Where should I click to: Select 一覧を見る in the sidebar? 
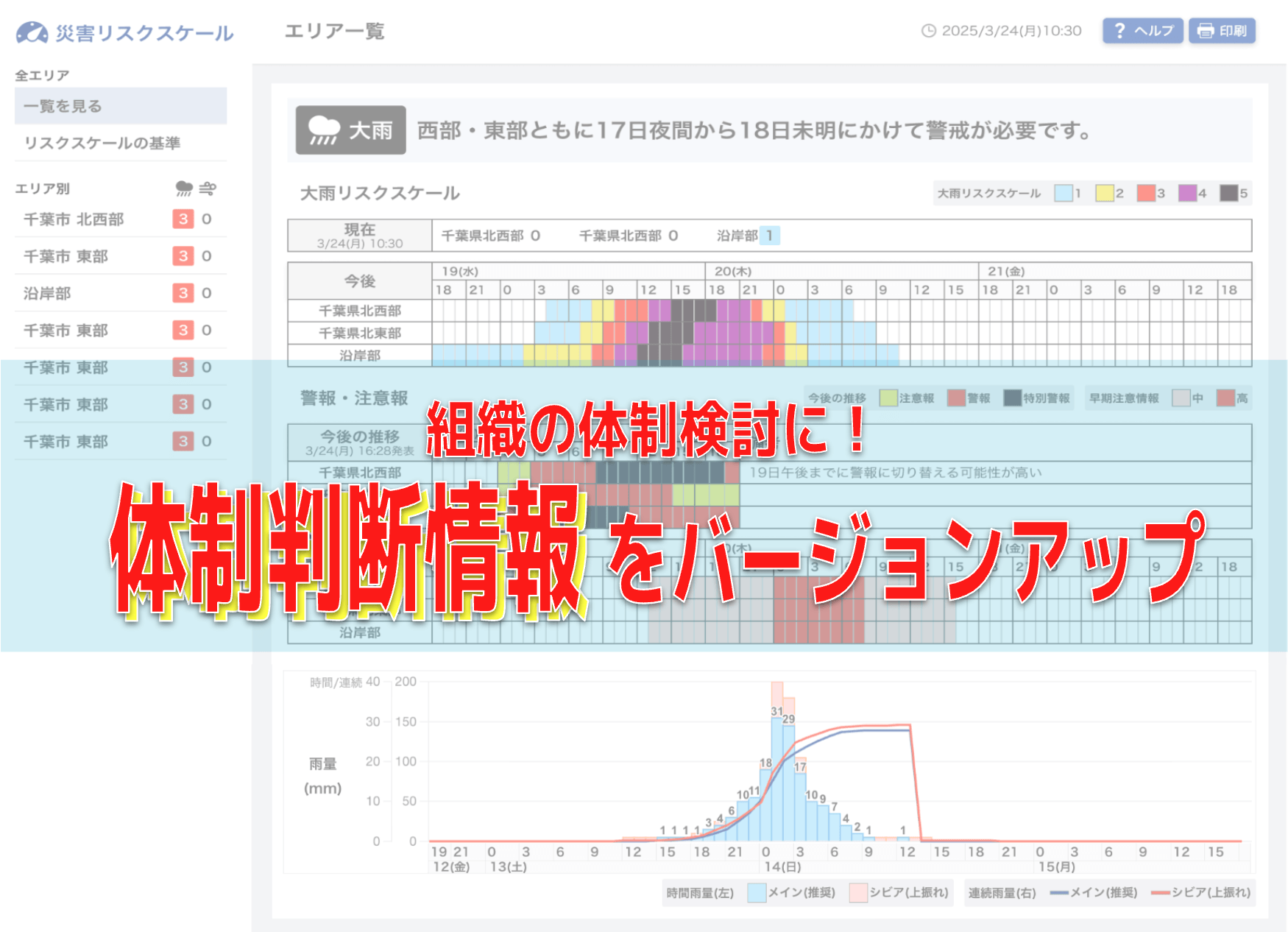coord(121,106)
